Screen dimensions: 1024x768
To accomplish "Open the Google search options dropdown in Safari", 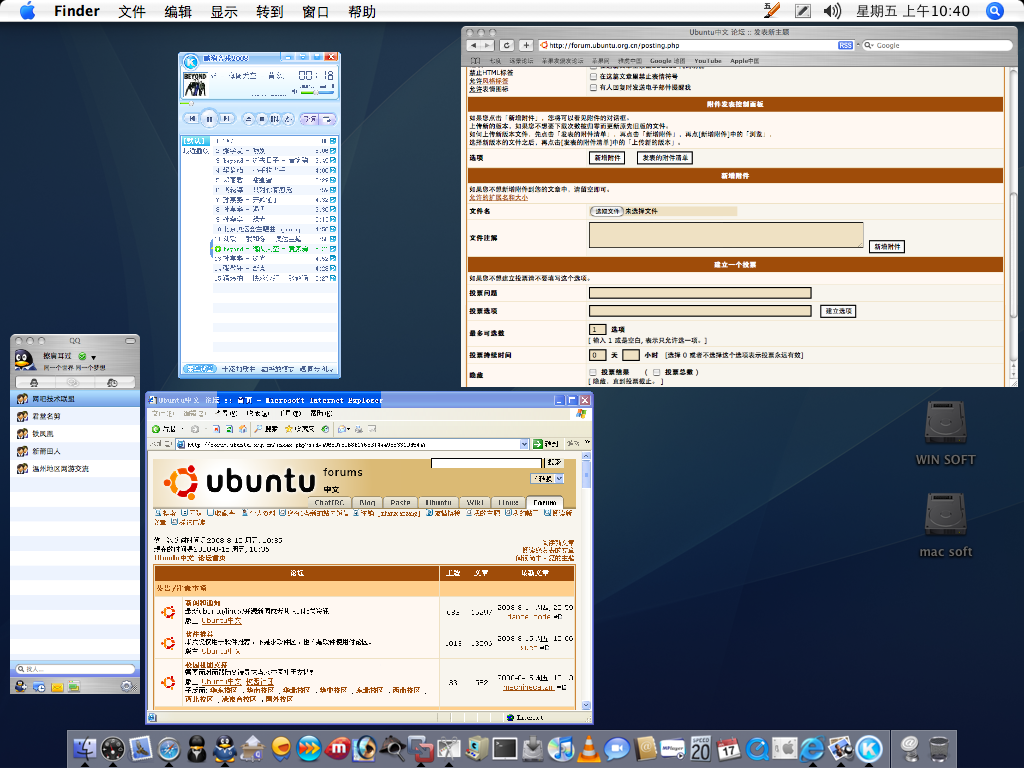I will pos(869,45).
